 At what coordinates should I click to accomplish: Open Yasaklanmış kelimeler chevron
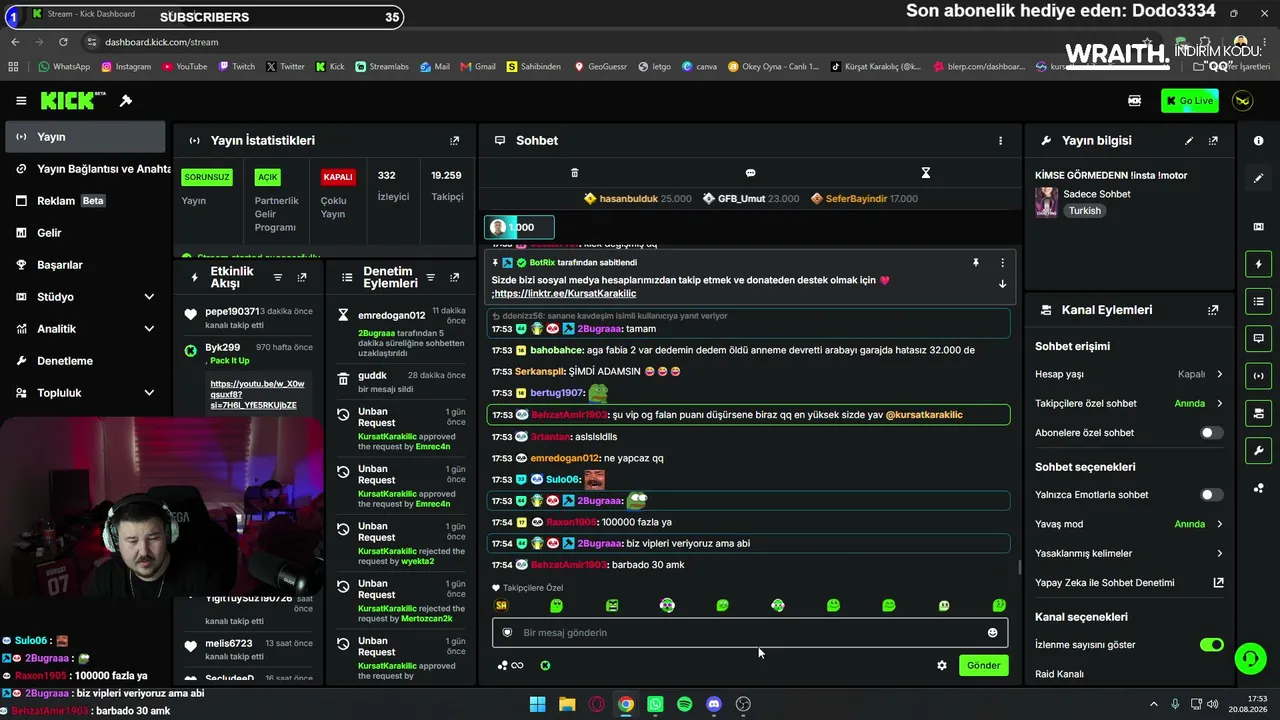[1219, 553]
